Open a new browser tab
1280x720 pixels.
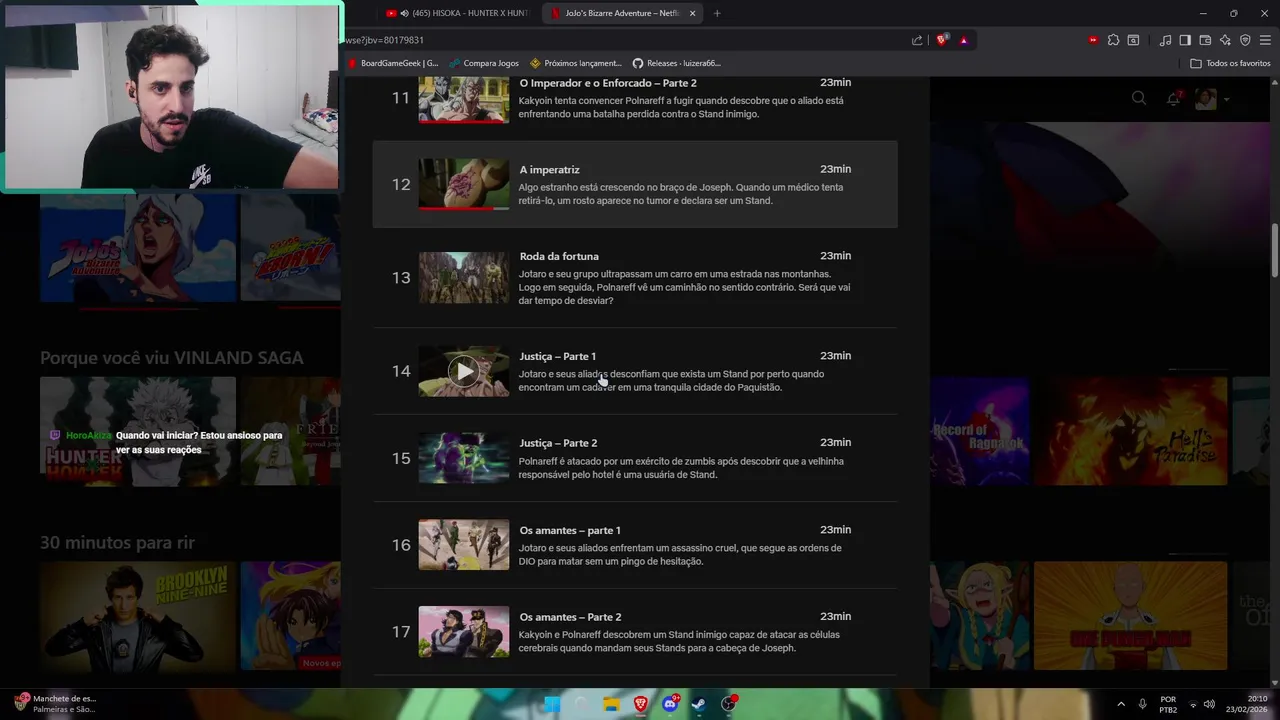717,13
